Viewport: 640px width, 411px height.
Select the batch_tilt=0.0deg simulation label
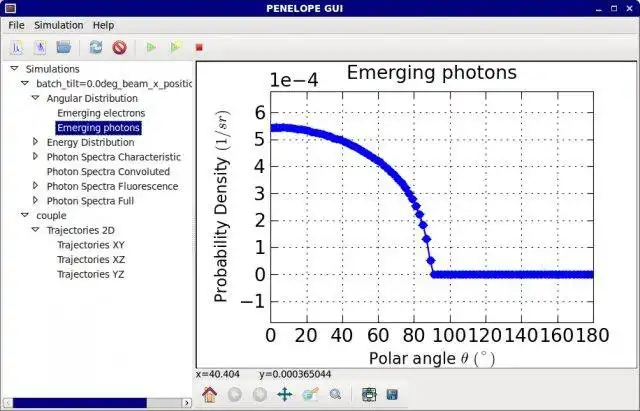(114, 84)
